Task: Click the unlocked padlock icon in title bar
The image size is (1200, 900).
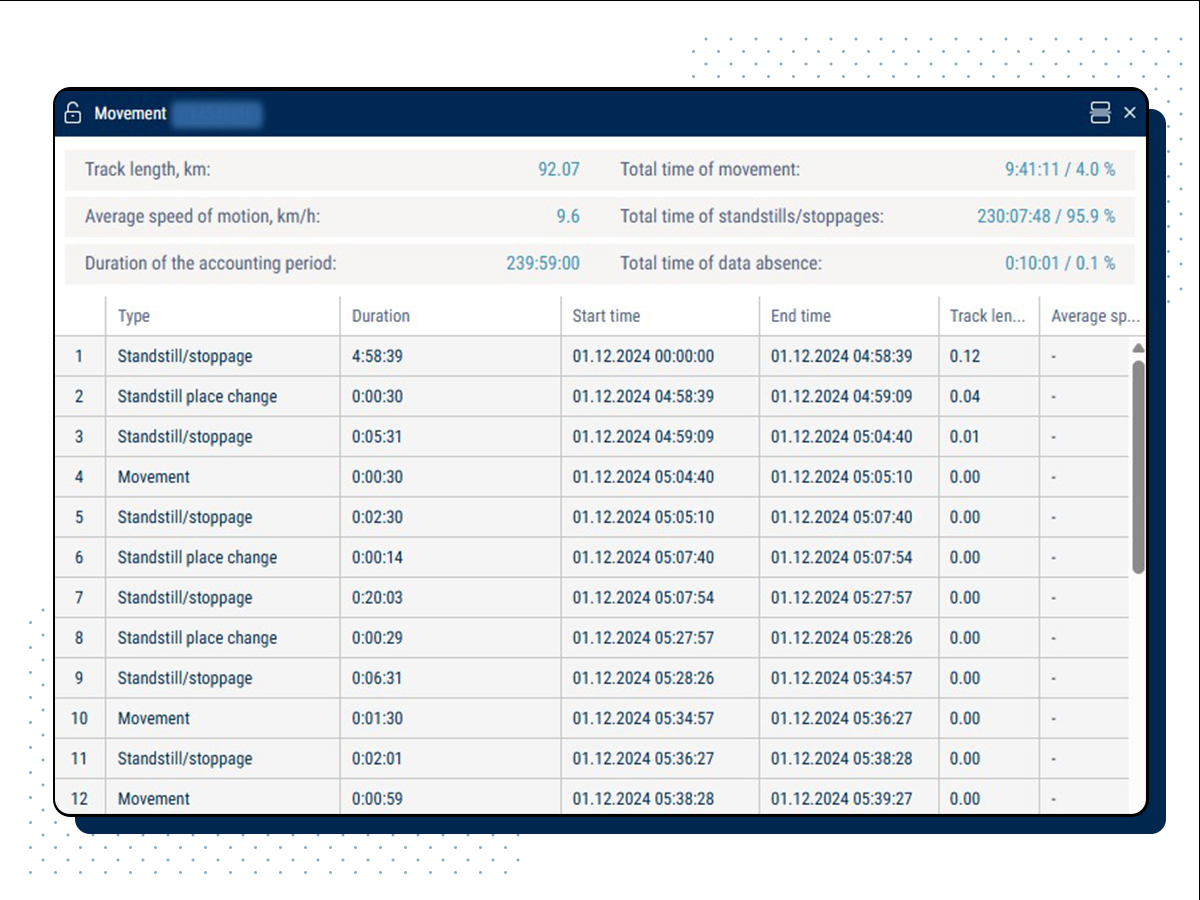Action: pyautogui.click(x=72, y=113)
